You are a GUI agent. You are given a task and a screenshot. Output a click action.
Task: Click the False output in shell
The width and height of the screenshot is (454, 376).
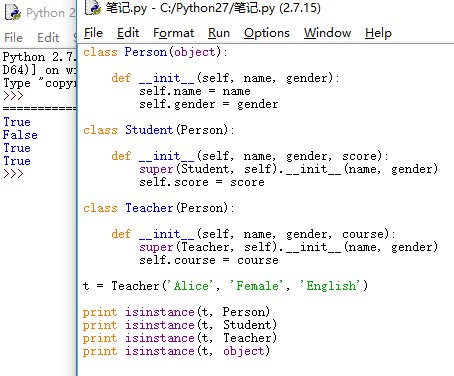pyautogui.click(x=20, y=135)
